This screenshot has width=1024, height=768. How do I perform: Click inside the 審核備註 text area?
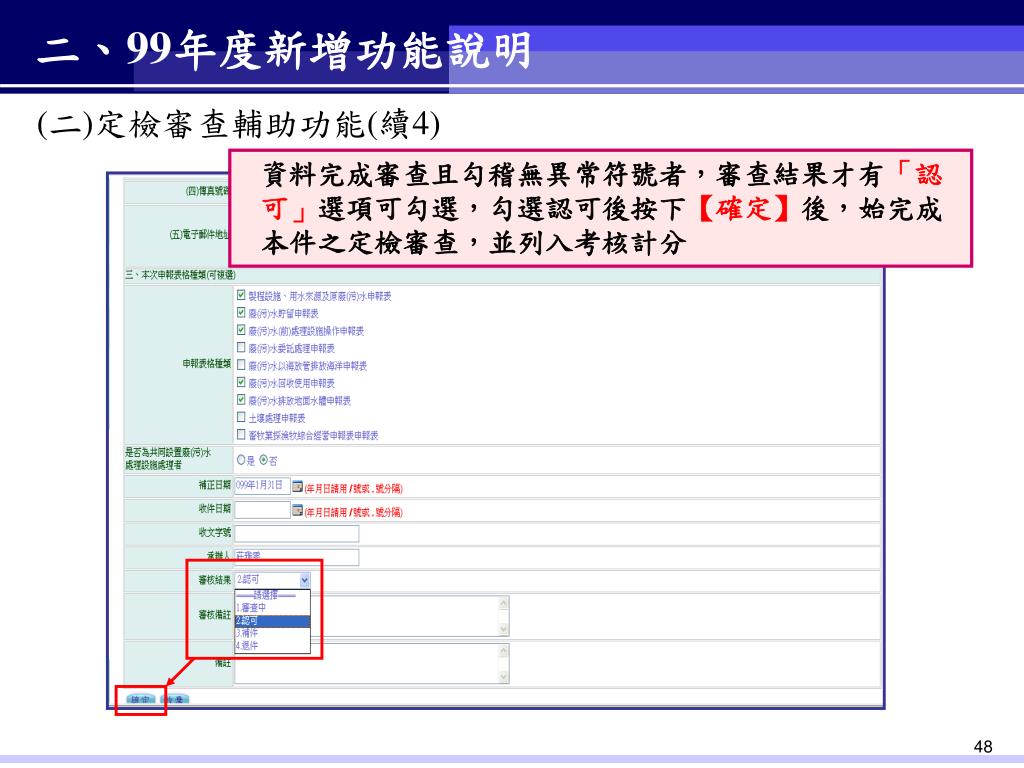click(x=372, y=615)
